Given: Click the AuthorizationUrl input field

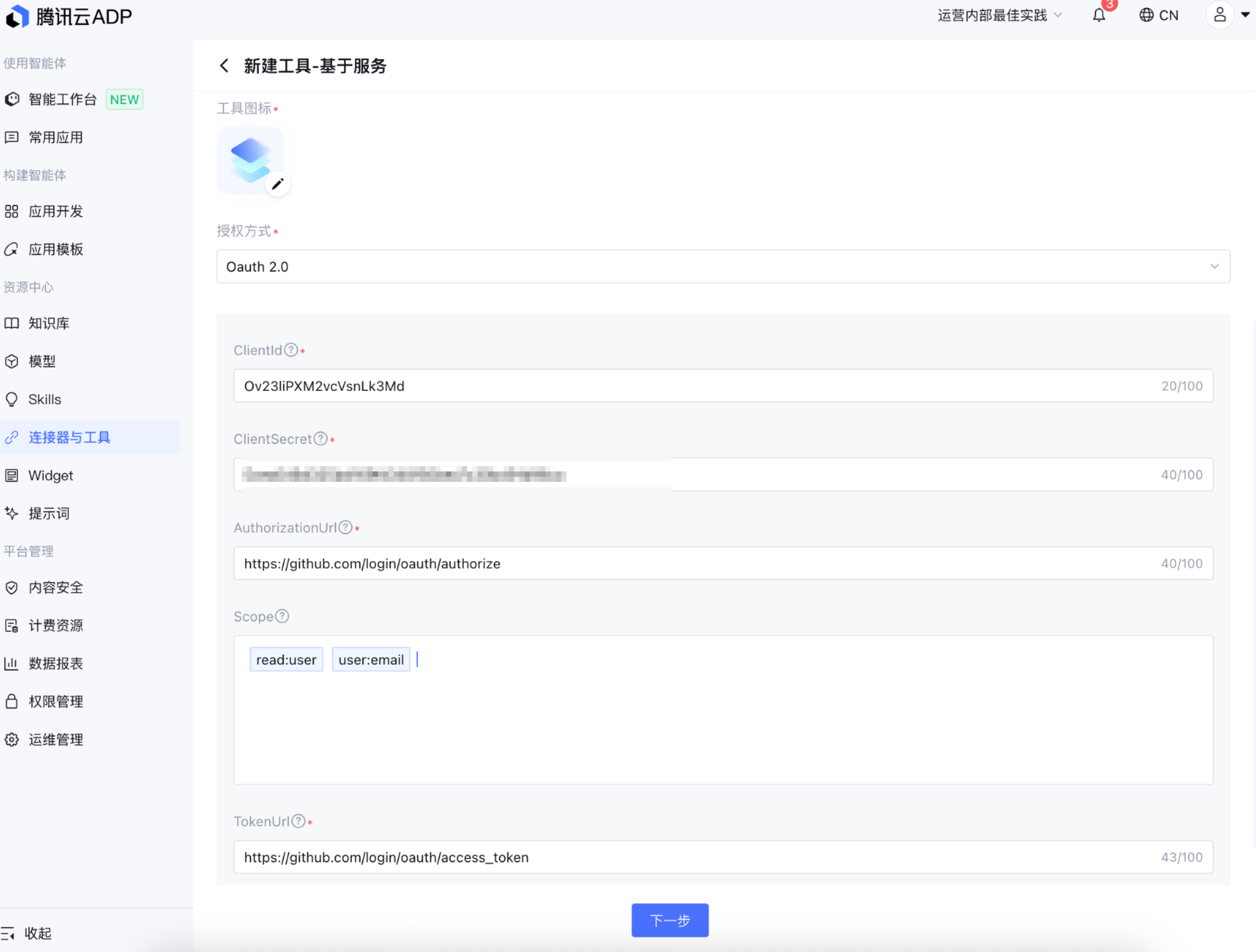Looking at the screenshot, I should pyautogui.click(x=724, y=564).
